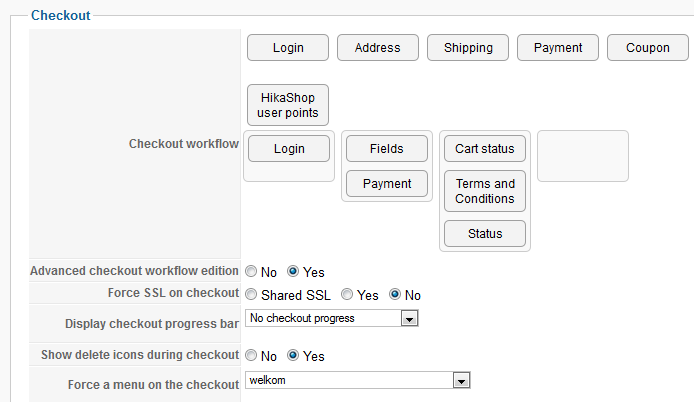The height and width of the screenshot is (402, 694).
Task: Select the Fields block in step two
Action: [x=386, y=149]
